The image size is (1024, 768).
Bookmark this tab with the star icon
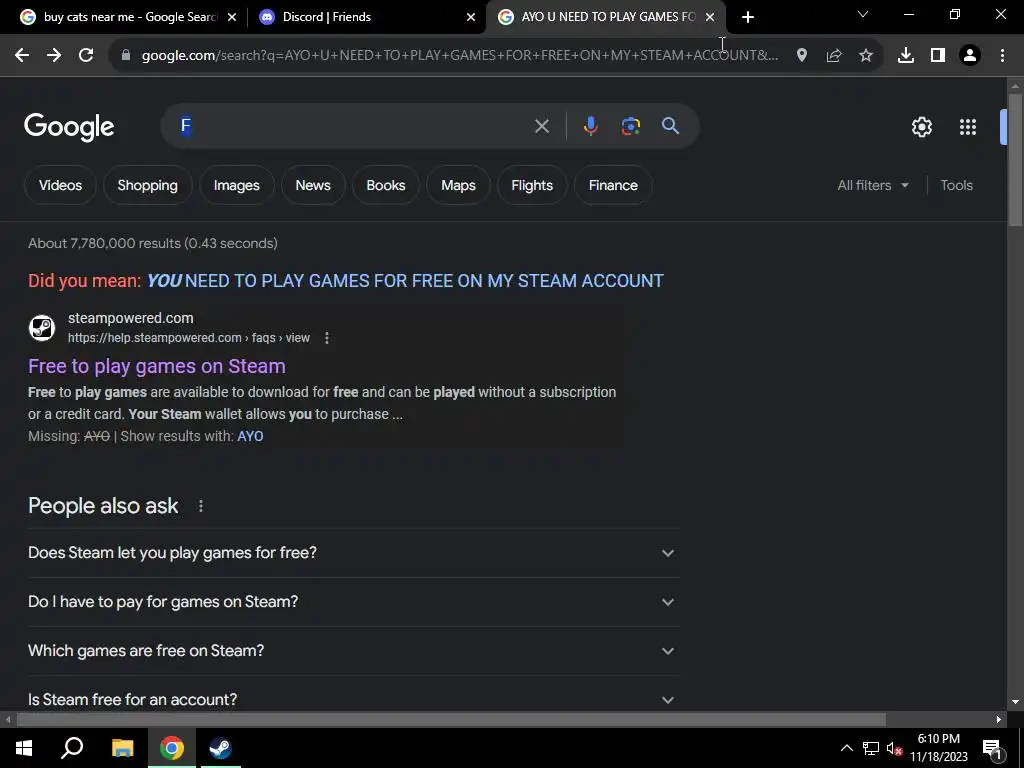pyautogui.click(x=865, y=56)
